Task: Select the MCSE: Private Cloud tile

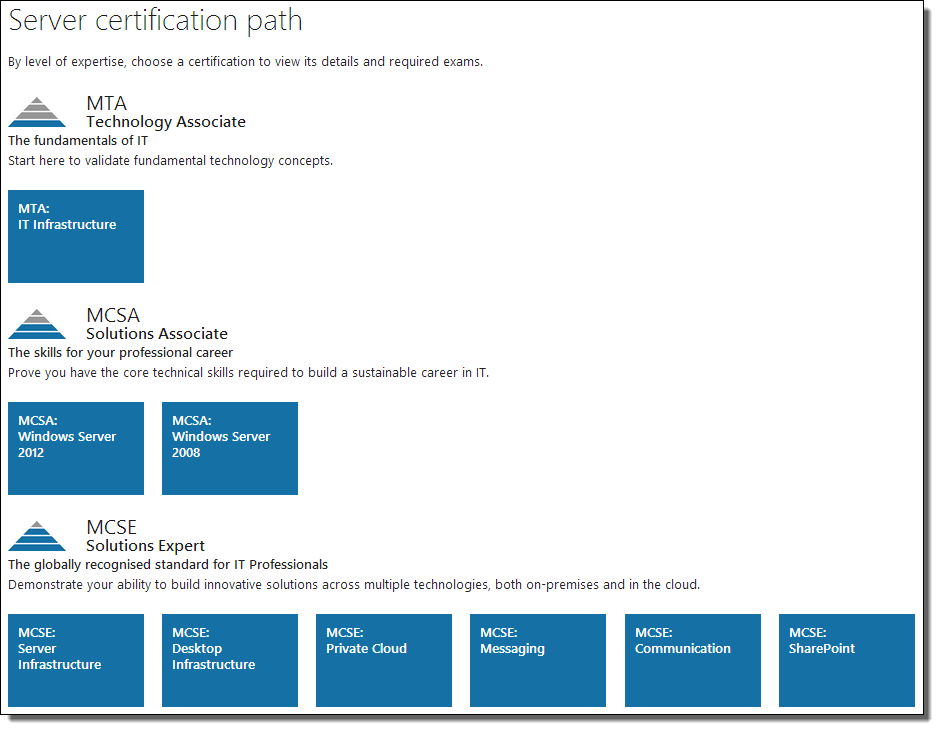Action: (383, 660)
